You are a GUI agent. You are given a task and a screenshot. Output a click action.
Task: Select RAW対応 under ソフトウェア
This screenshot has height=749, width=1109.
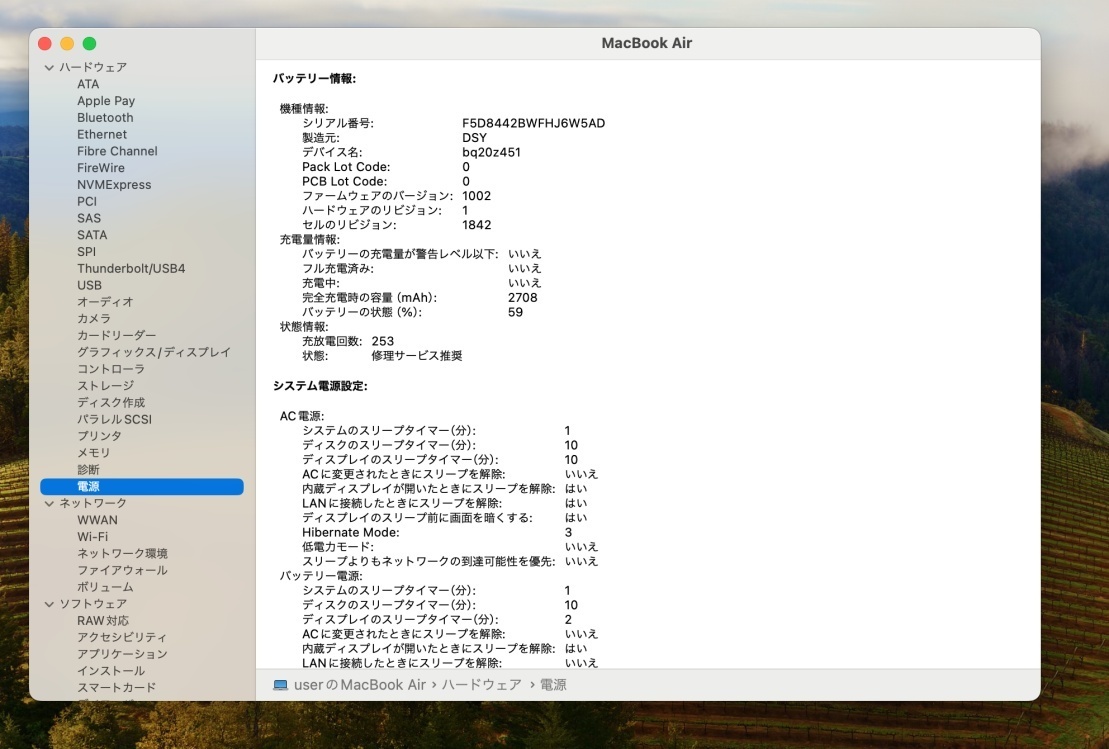pos(103,621)
